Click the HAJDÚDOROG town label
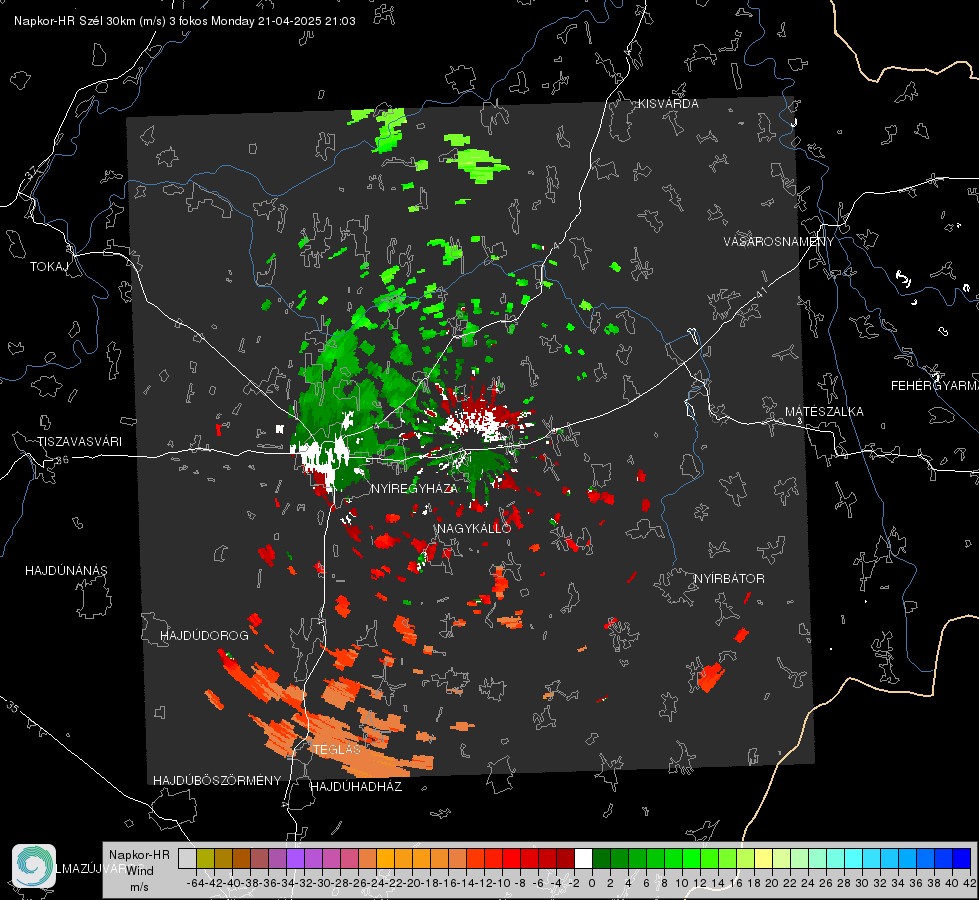979x900 pixels. [x=204, y=636]
